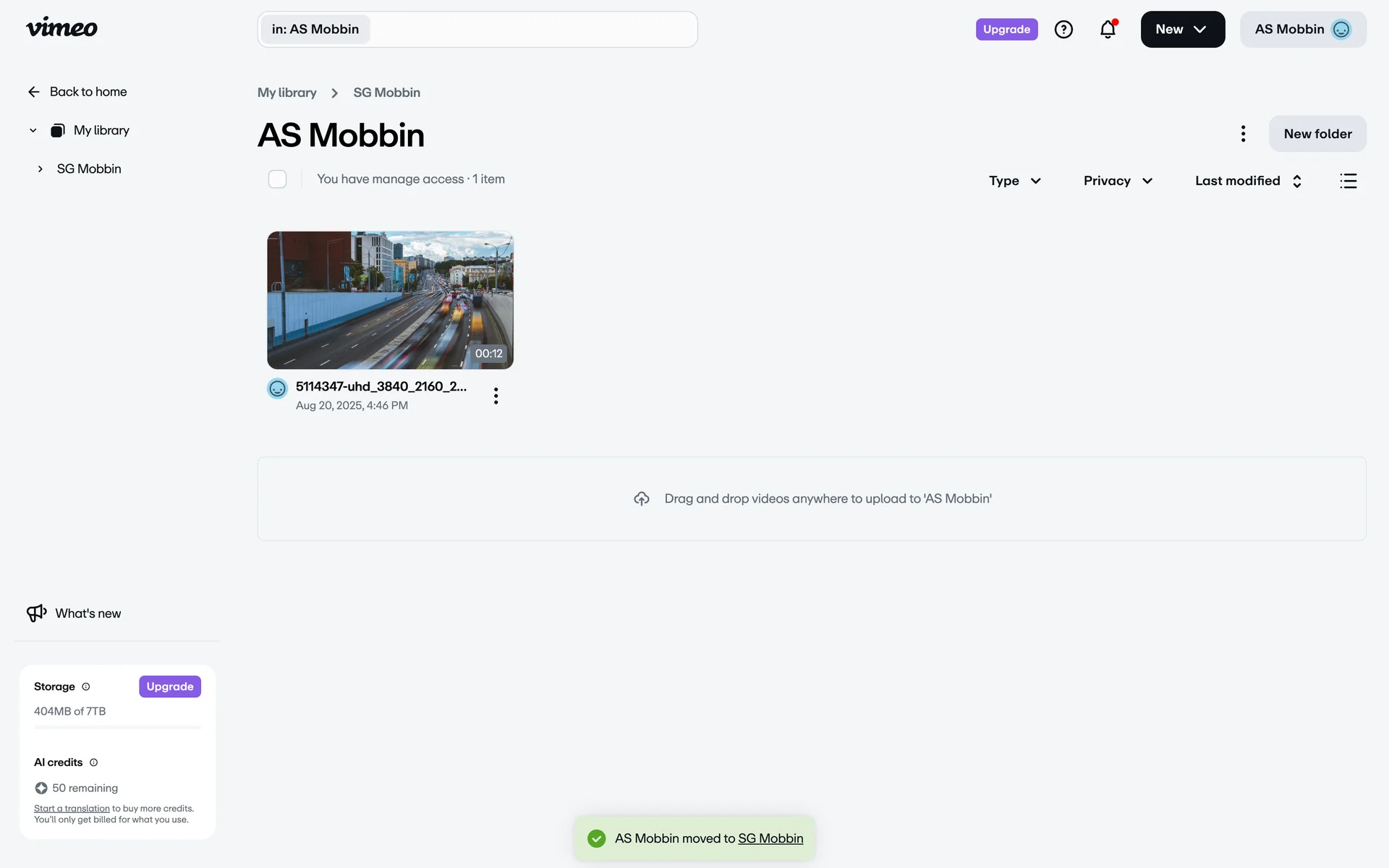Change Last modified sort order

click(x=1248, y=181)
